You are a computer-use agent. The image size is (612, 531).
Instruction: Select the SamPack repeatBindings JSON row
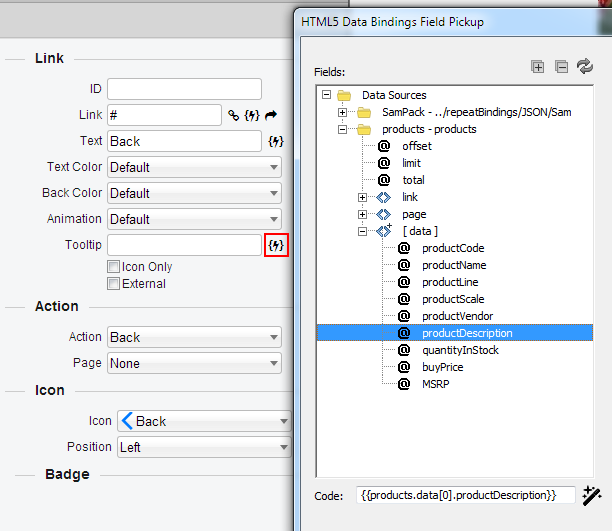[x=477, y=112]
